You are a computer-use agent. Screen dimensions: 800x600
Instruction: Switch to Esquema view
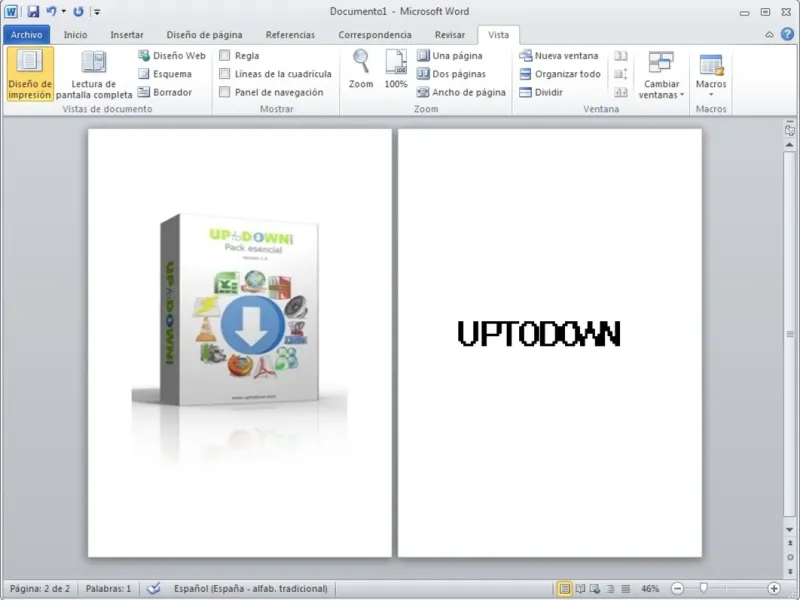coord(165,74)
